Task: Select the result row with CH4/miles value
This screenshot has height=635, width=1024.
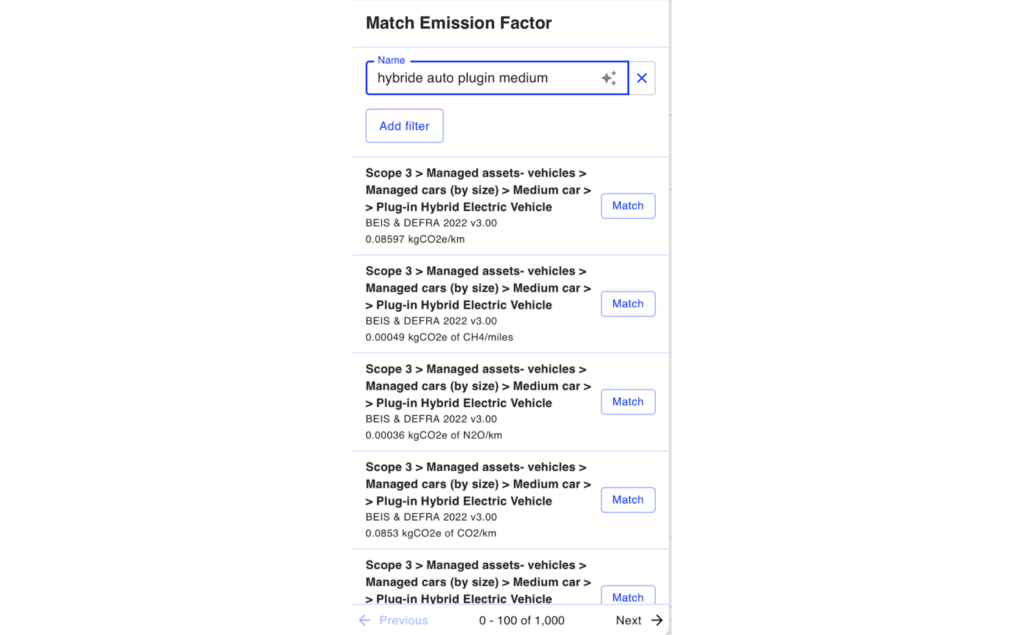Action: tap(470, 304)
